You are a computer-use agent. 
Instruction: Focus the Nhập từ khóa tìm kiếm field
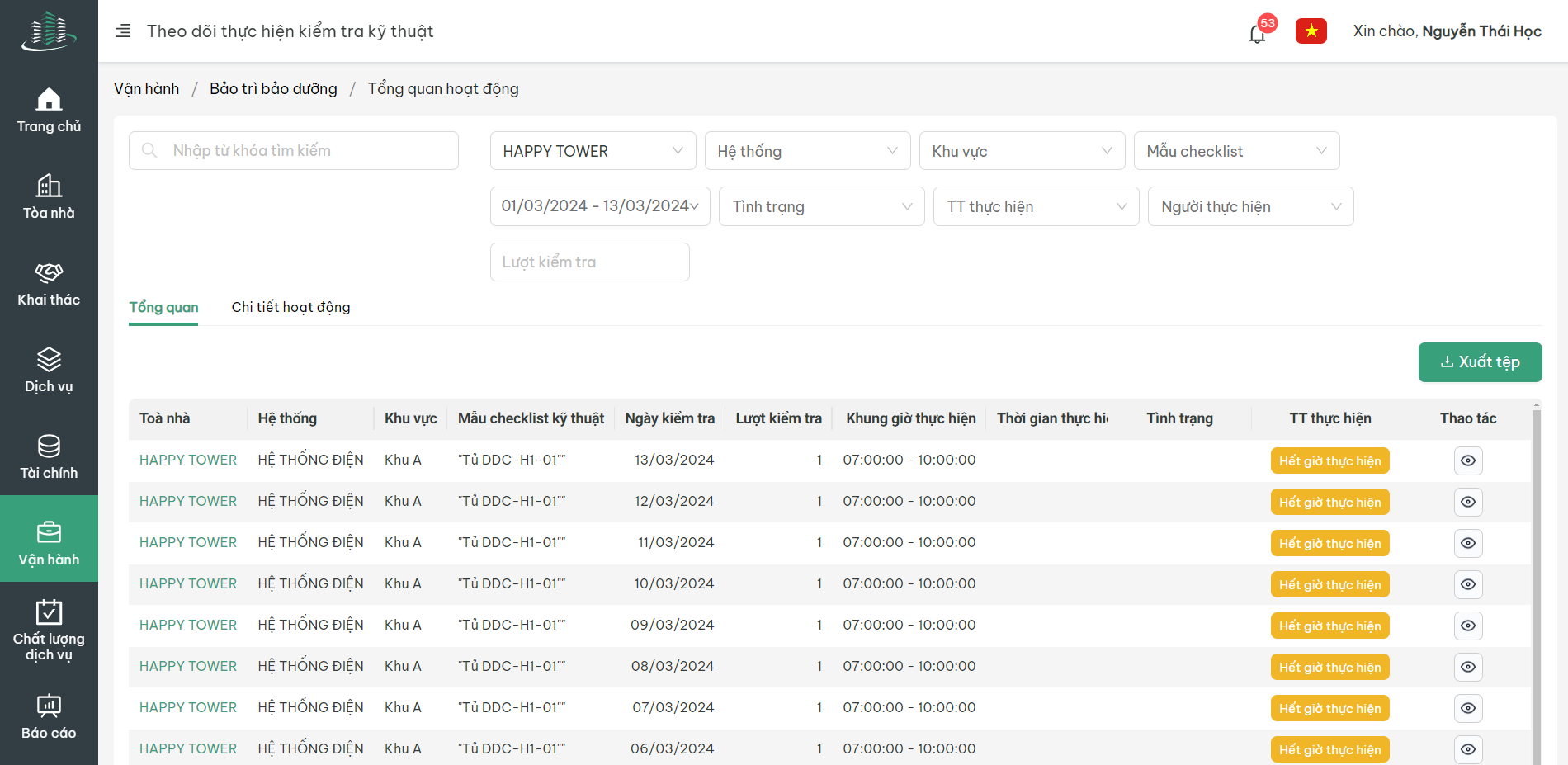tap(294, 150)
